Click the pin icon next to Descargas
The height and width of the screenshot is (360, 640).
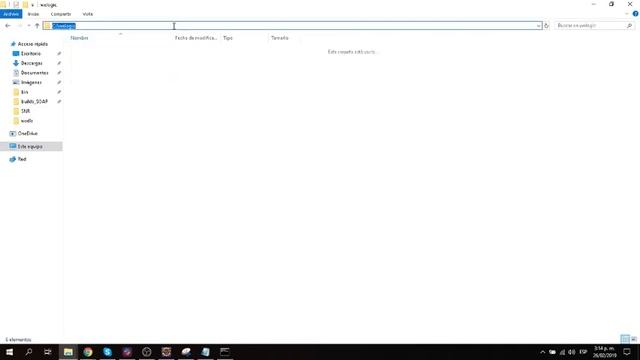click(x=59, y=63)
